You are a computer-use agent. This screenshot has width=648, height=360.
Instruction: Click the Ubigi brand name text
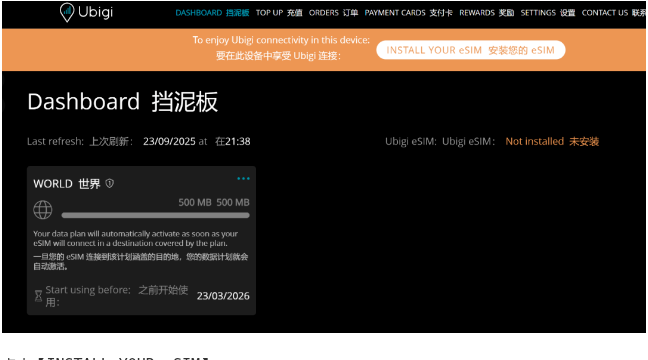(x=95, y=12)
